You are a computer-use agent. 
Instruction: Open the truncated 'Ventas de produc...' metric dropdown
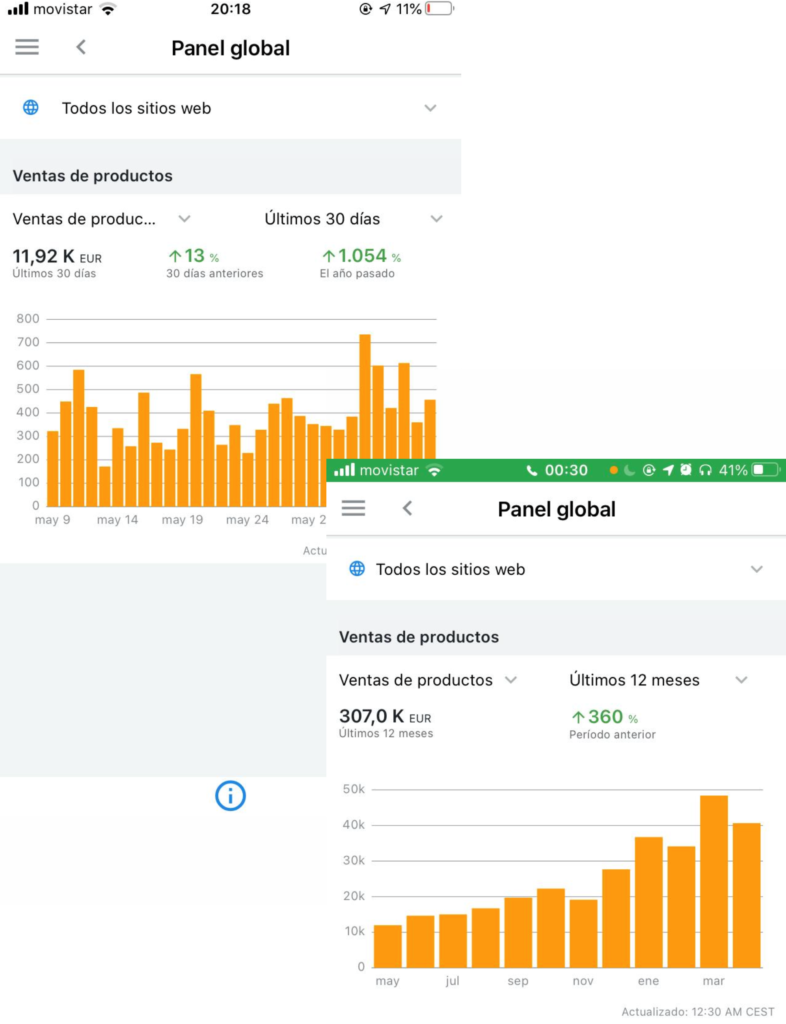click(x=101, y=219)
